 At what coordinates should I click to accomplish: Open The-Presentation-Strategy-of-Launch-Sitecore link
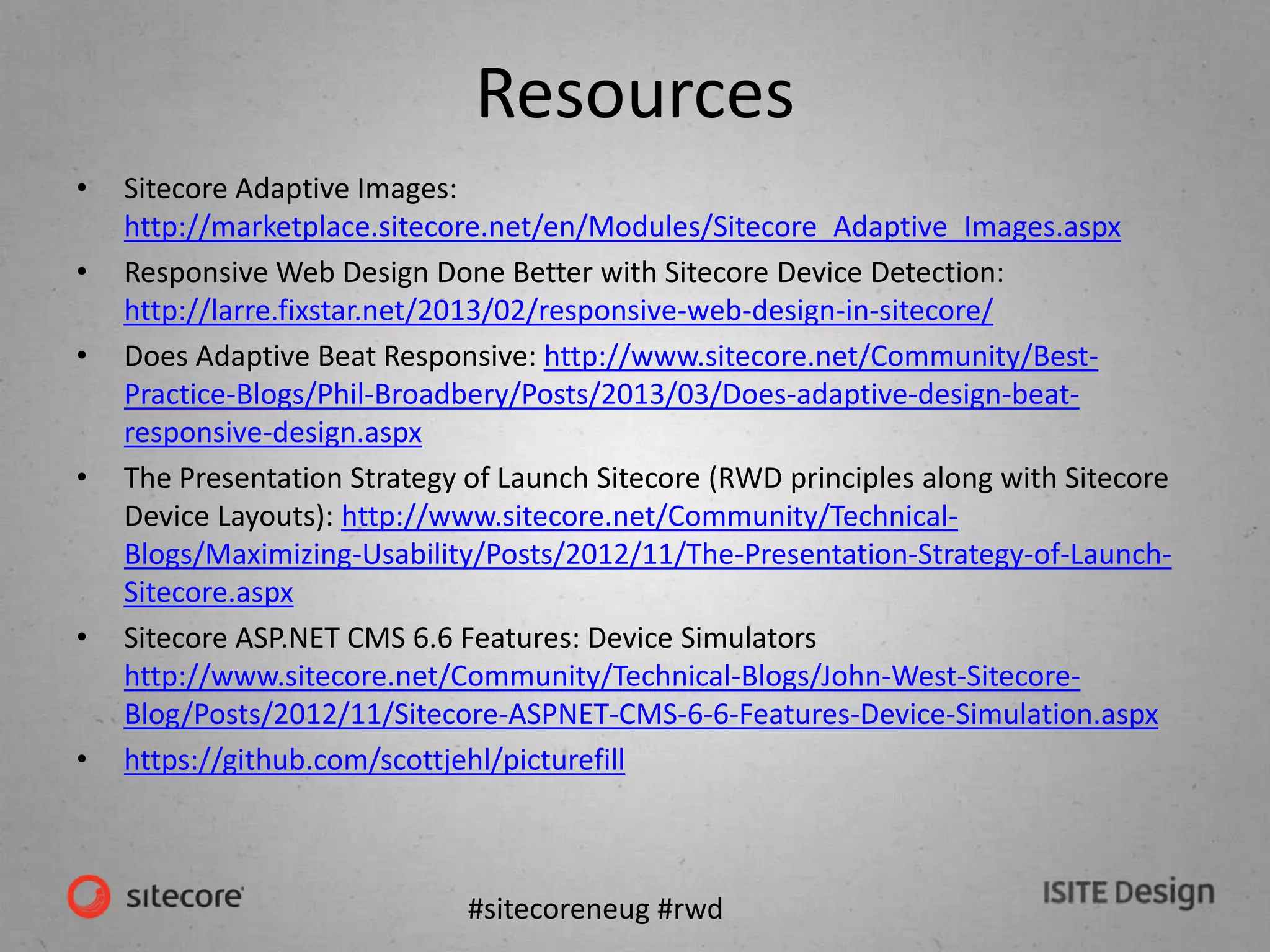[647, 555]
